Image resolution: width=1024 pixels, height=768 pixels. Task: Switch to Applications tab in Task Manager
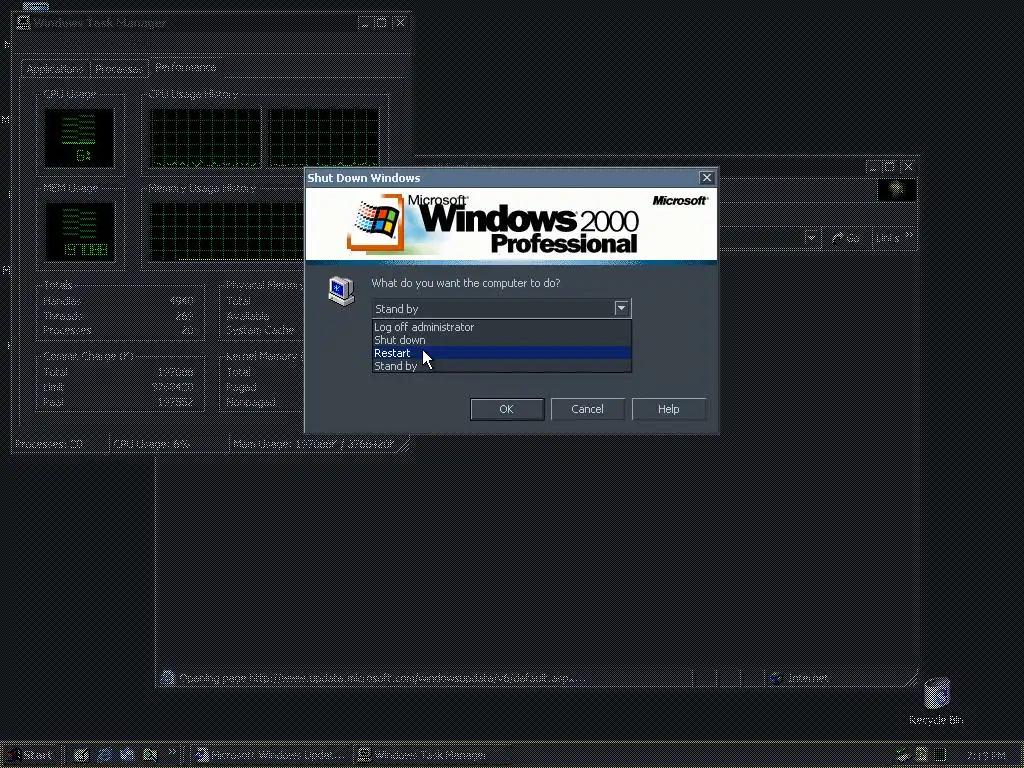55,69
